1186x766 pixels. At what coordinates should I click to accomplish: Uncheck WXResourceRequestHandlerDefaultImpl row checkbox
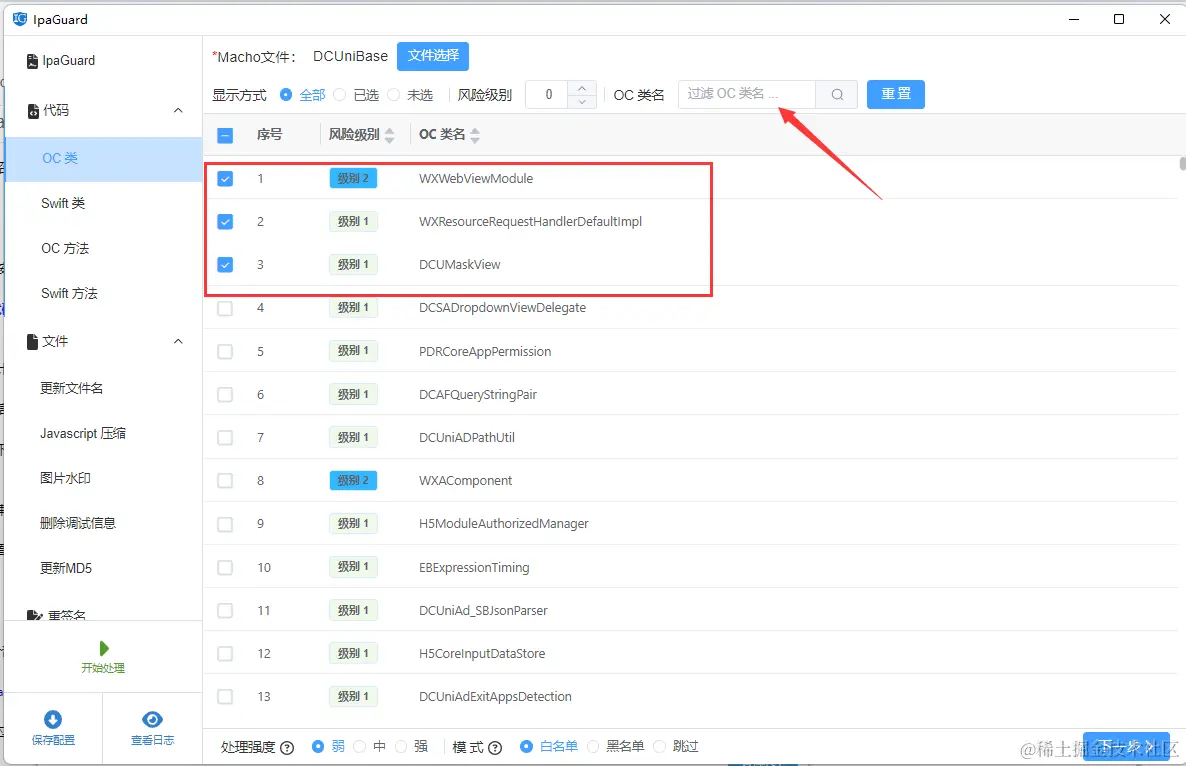tap(225, 222)
